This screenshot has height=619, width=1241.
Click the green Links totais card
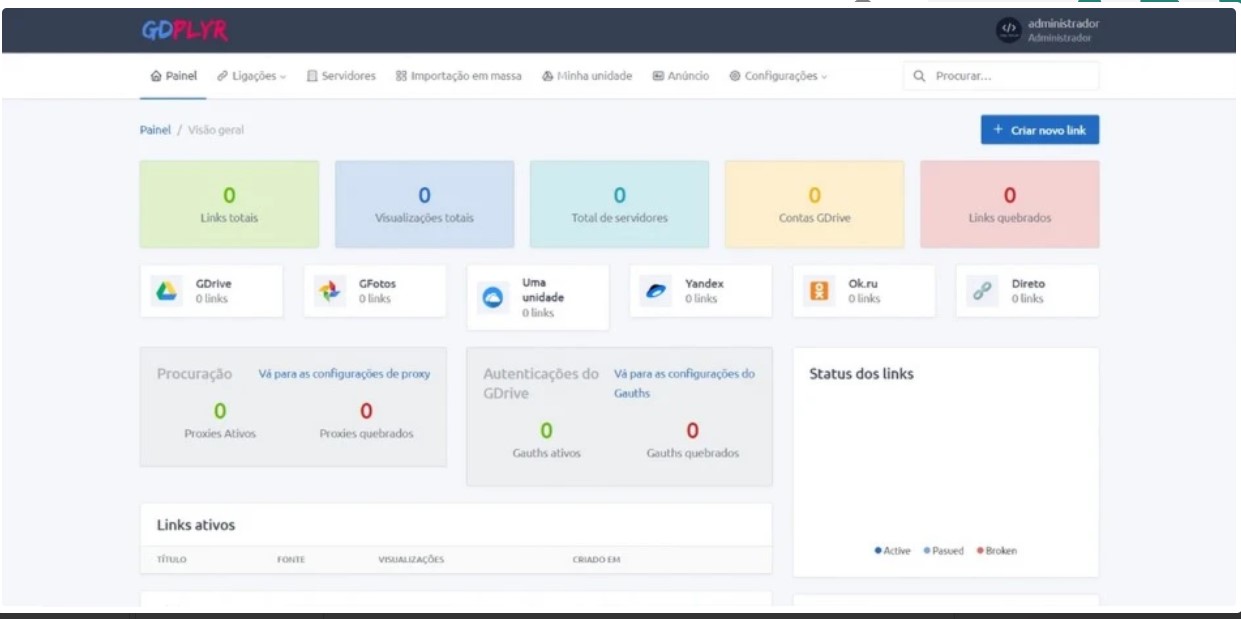click(229, 204)
